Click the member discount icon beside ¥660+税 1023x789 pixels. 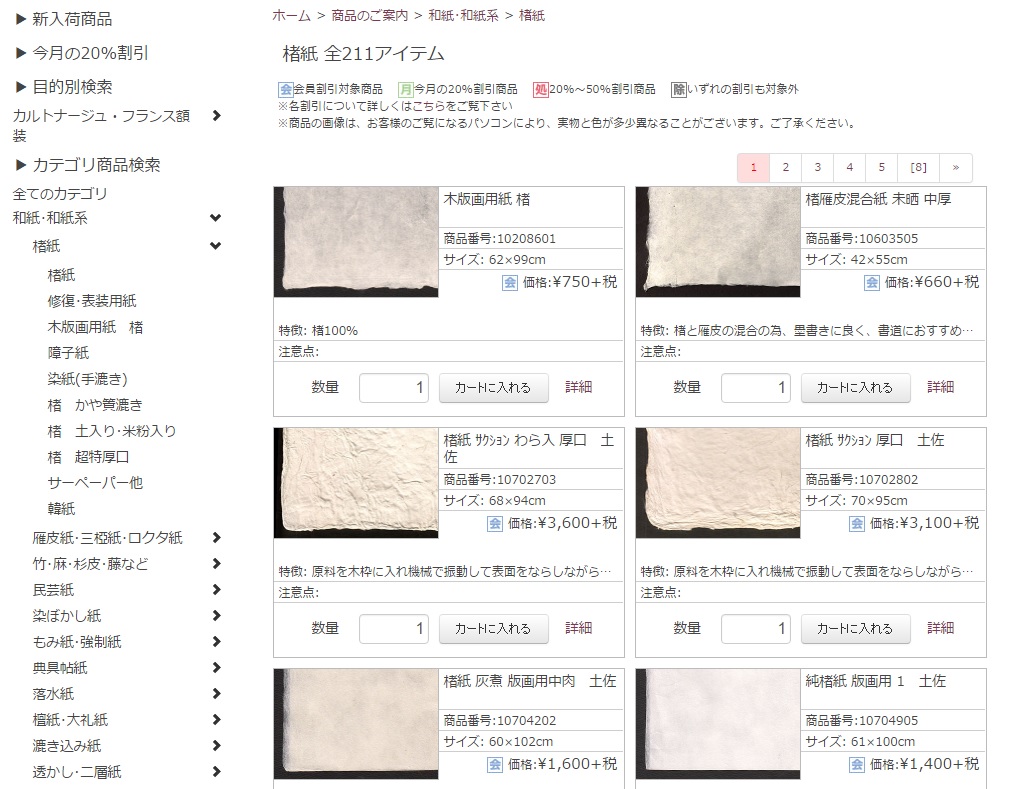pos(872,283)
